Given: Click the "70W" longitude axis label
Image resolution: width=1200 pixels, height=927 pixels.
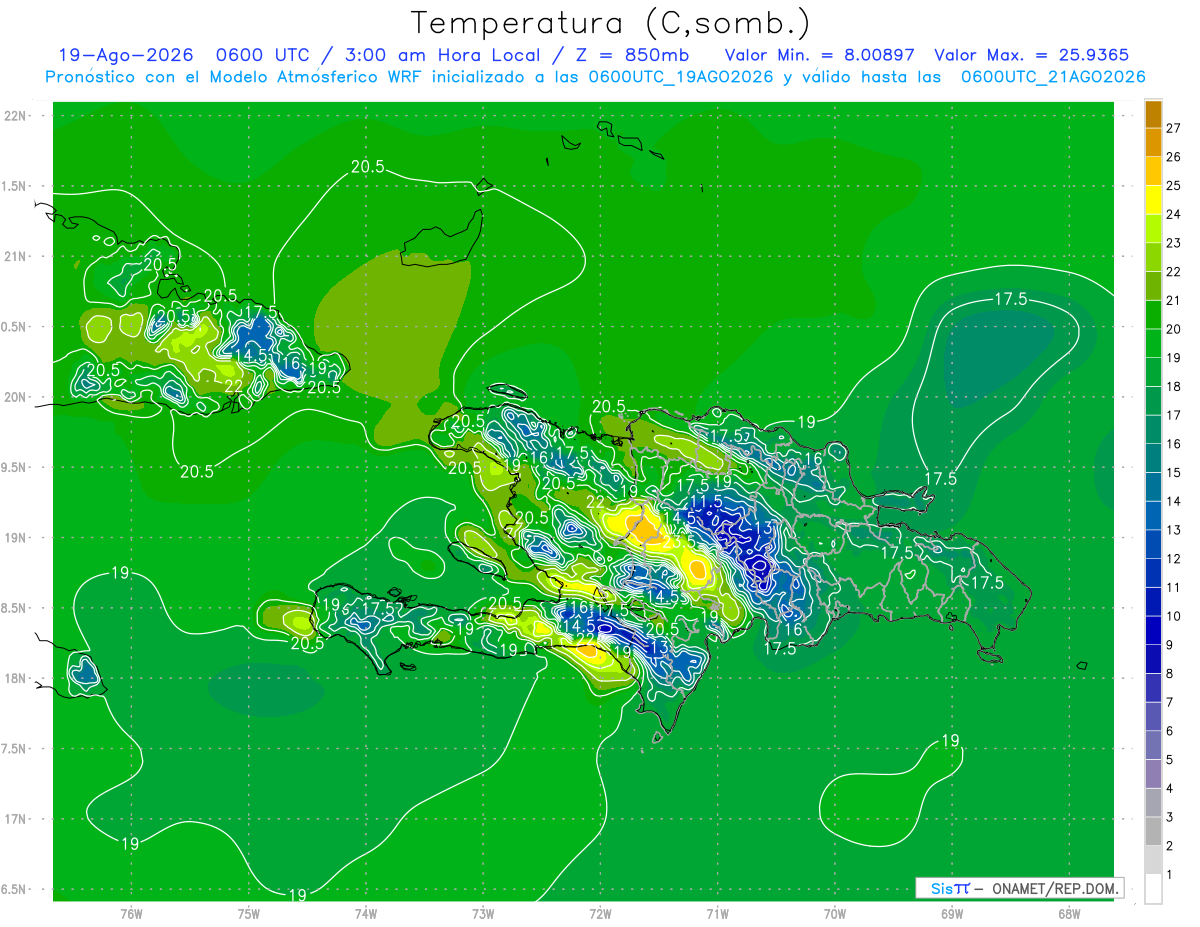Looking at the screenshot, I should [x=835, y=914].
